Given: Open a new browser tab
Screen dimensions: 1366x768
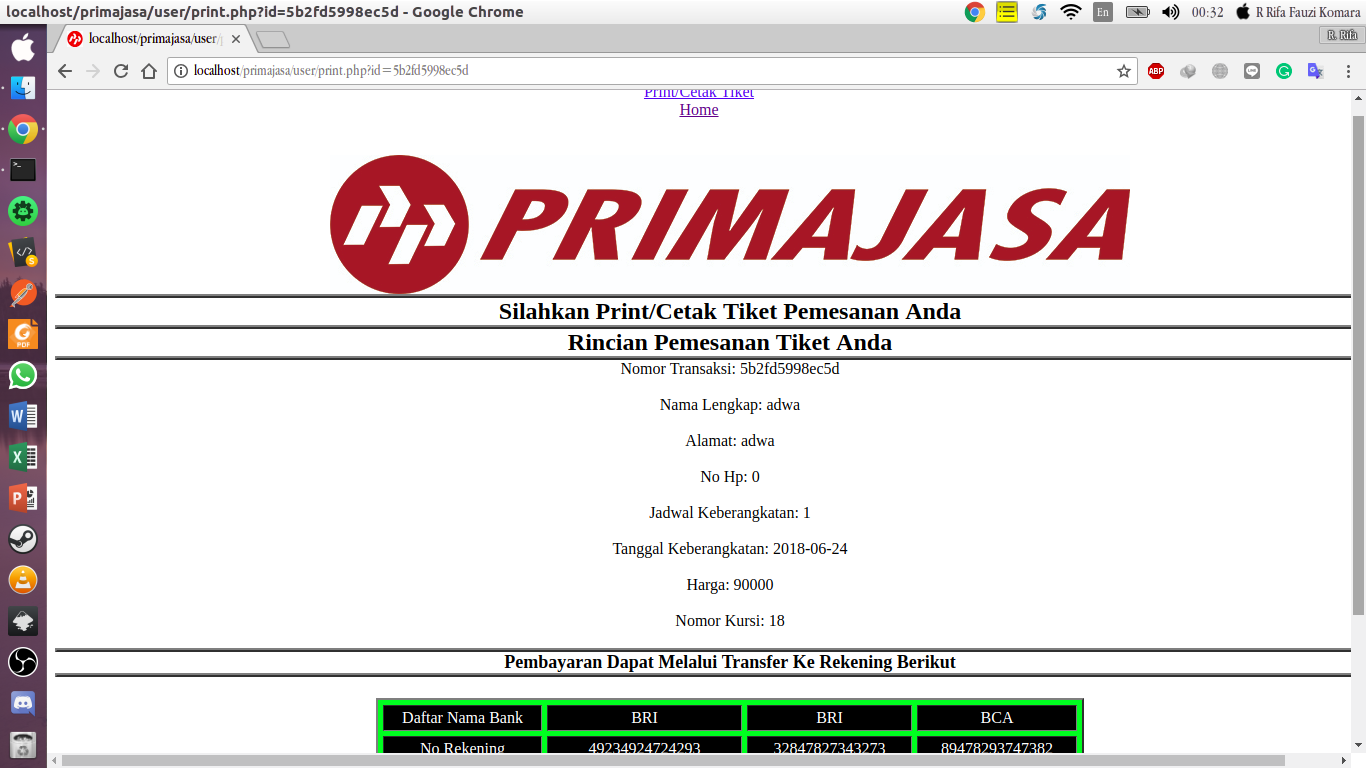Looking at the screenshot, I should [x=273, y=40].
